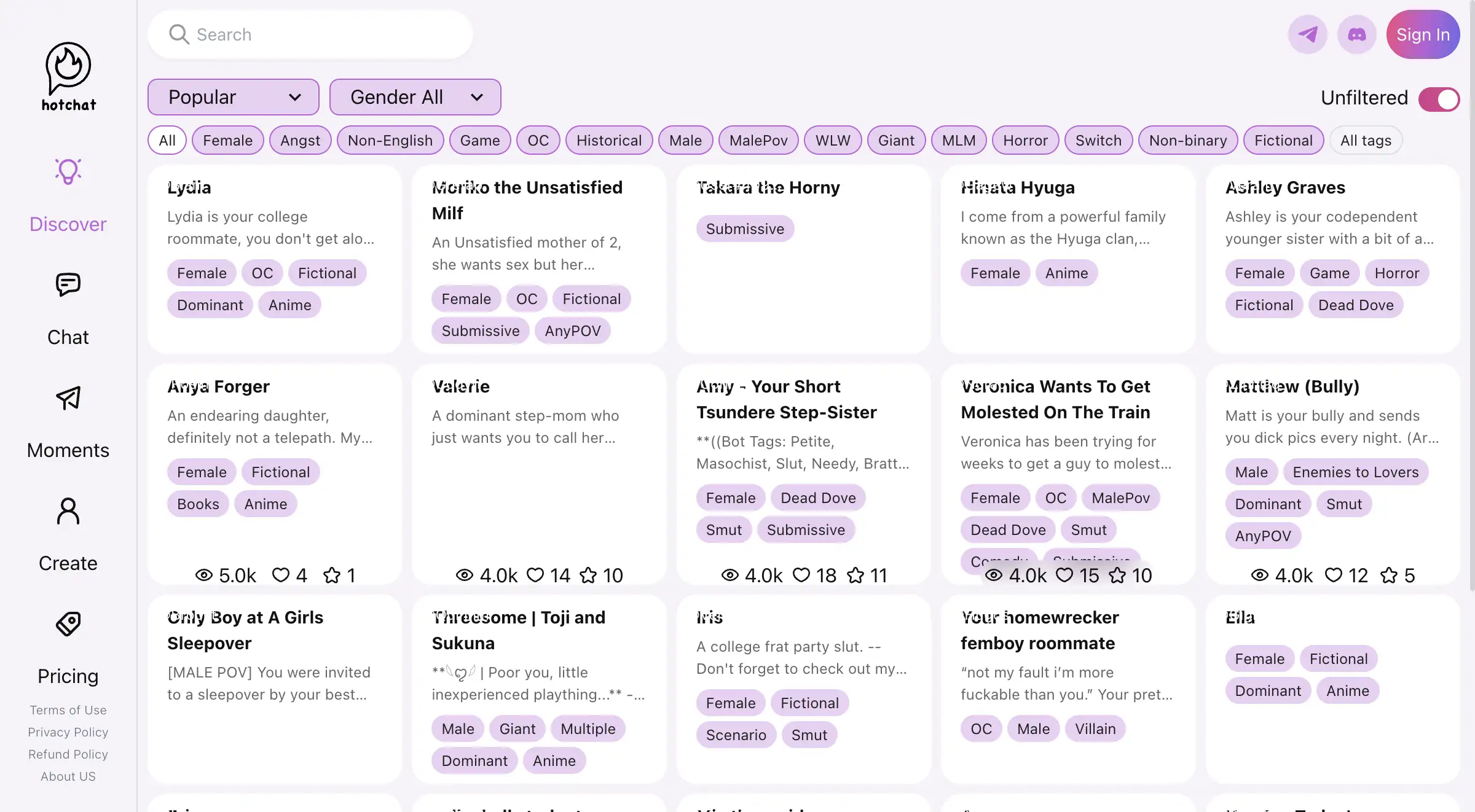Open the Popular sort dropdown

tap(234, 97)
